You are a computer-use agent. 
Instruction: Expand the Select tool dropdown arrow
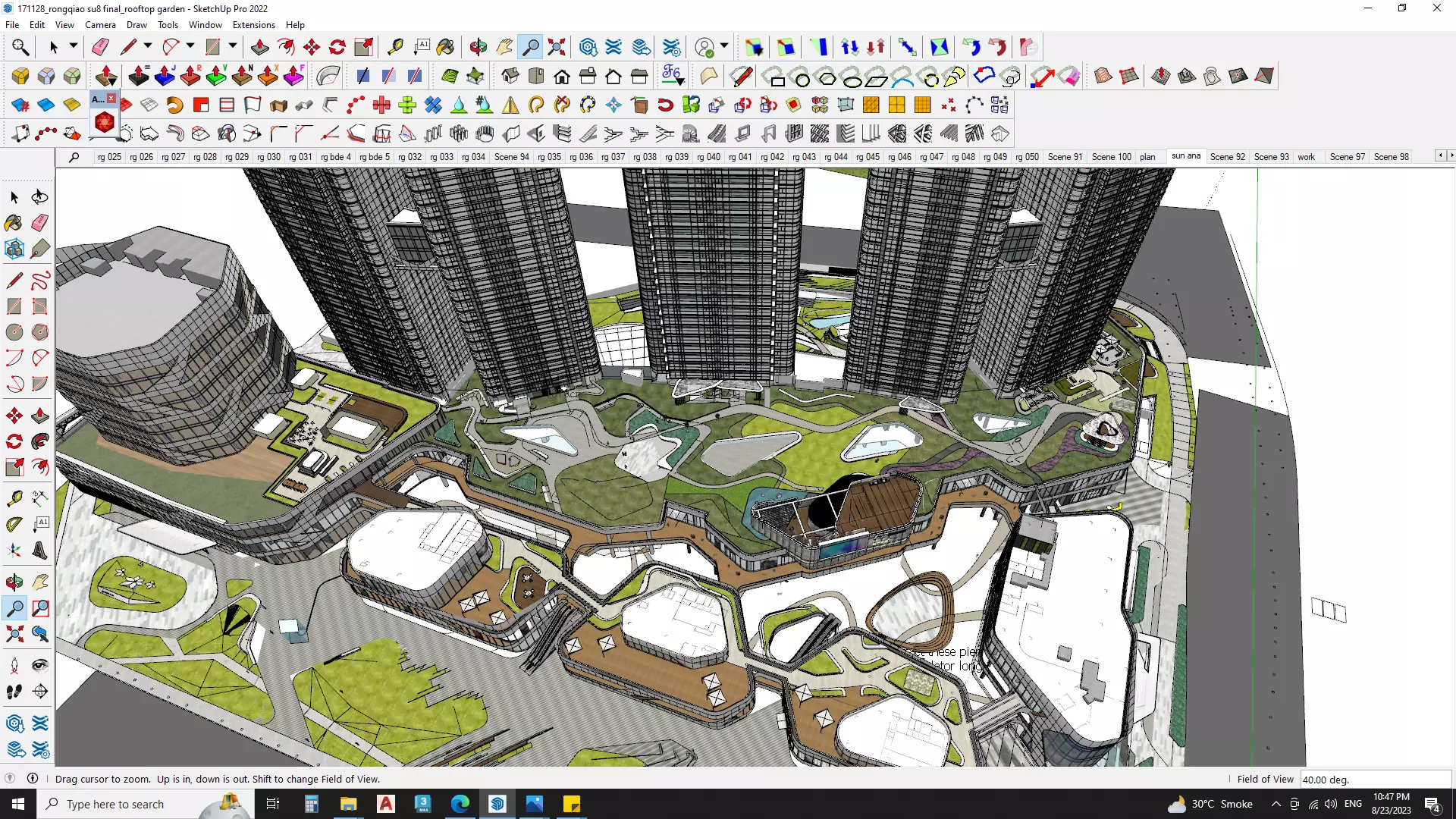(74, 46)
